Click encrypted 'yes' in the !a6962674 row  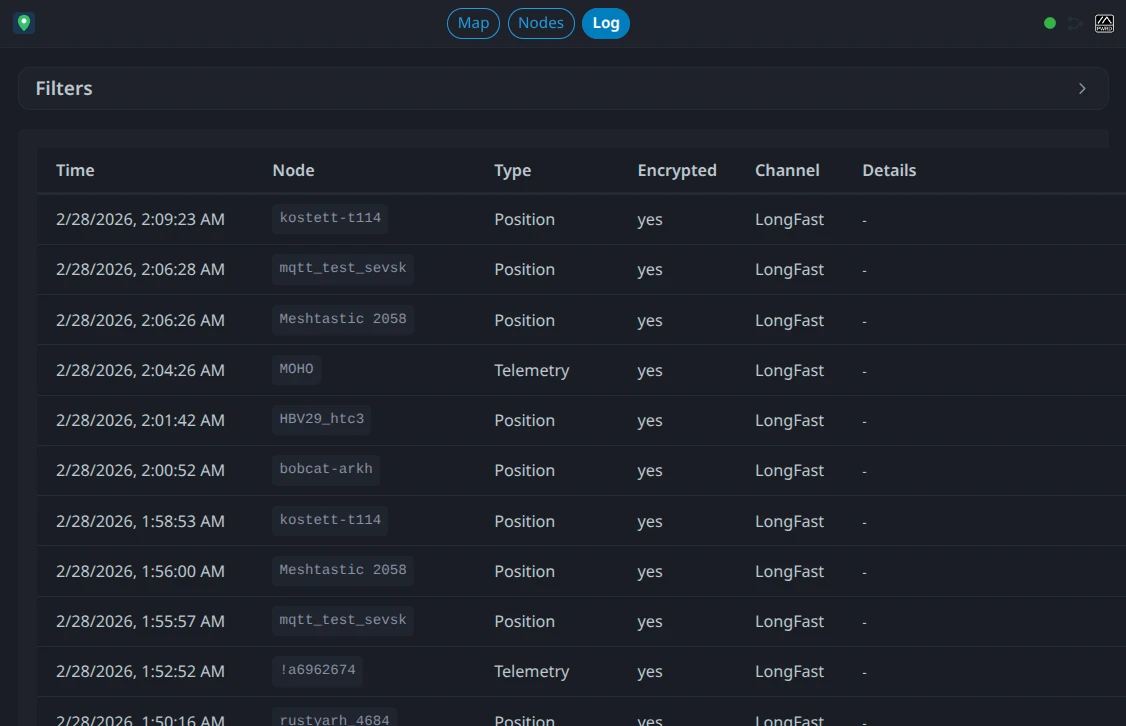click(x=649, y=672)
